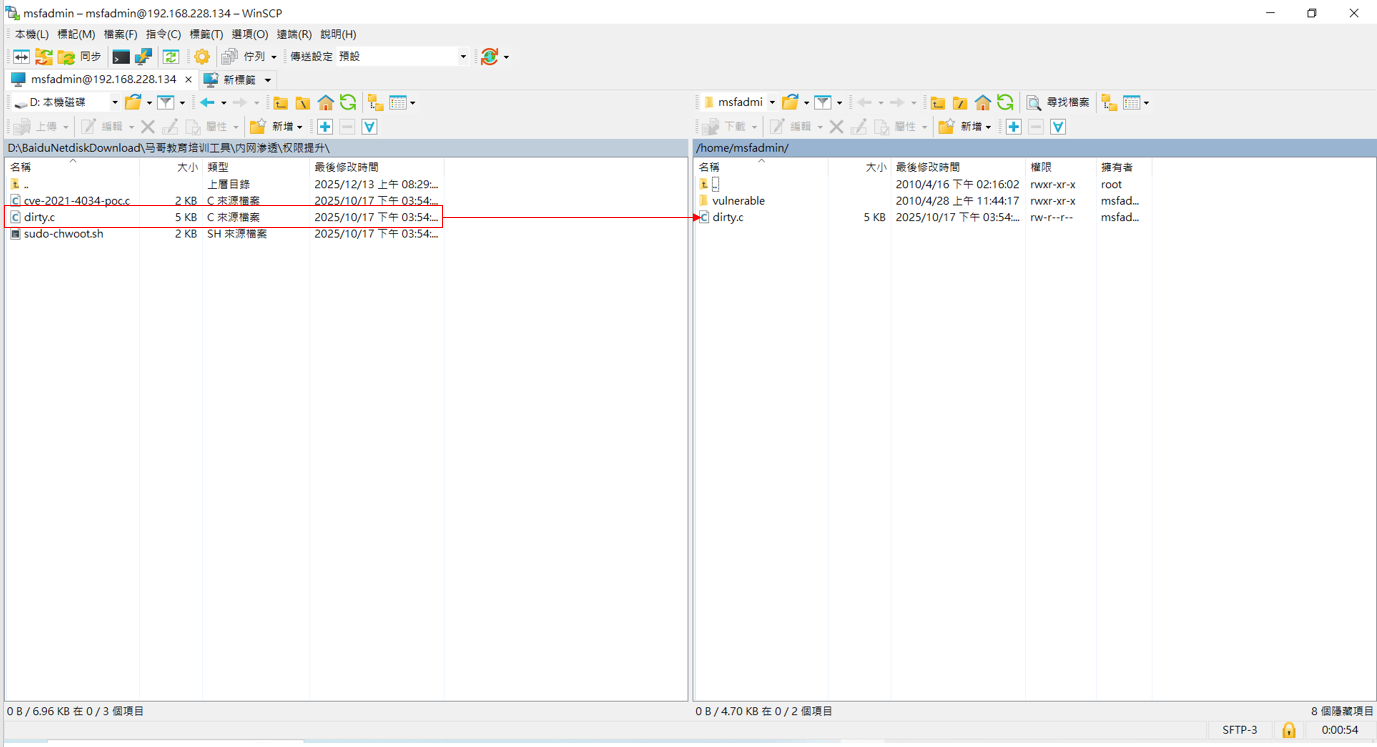1377x747 pixels.
Task: Expand the 佇列 queue dropdown arrow
Action: [274, 57]
